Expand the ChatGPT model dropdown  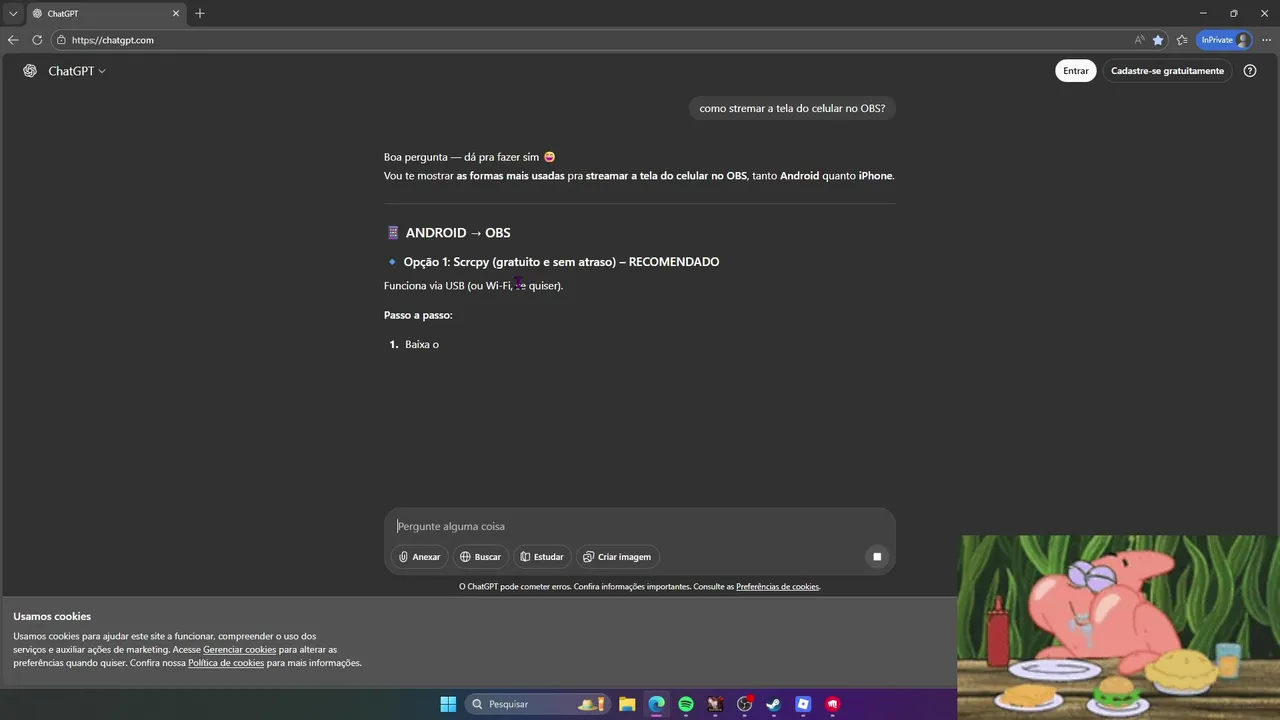pyautogui.click(x=77, y=71)
